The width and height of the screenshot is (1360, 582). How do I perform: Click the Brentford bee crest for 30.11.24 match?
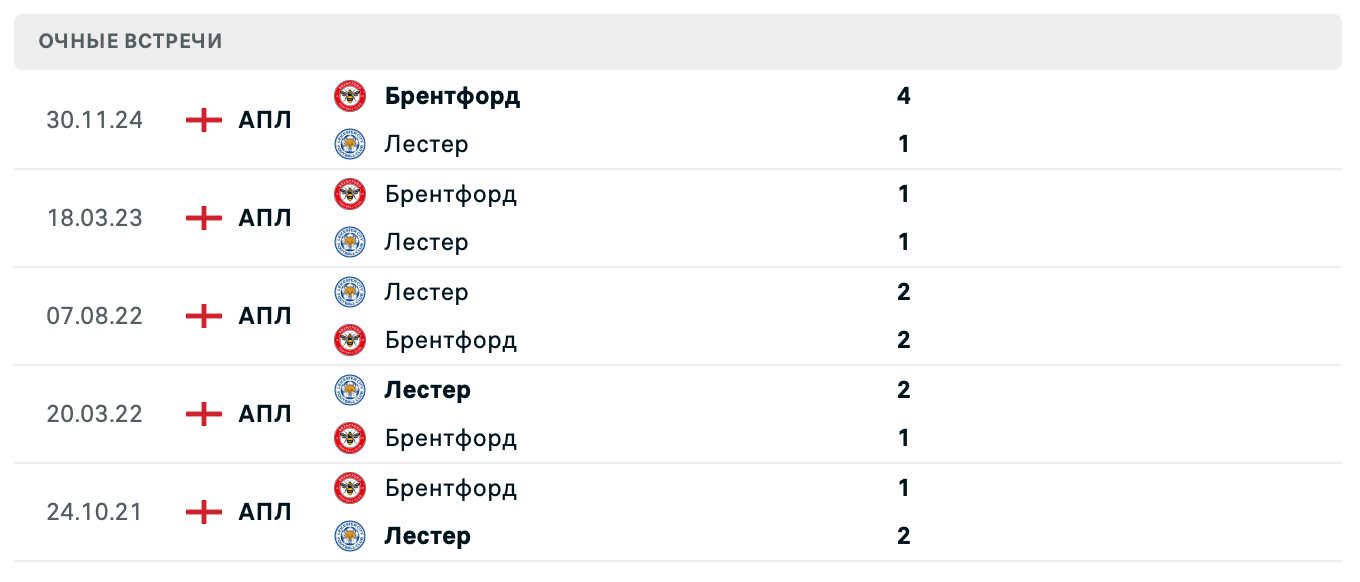click(x=350, y=96)
